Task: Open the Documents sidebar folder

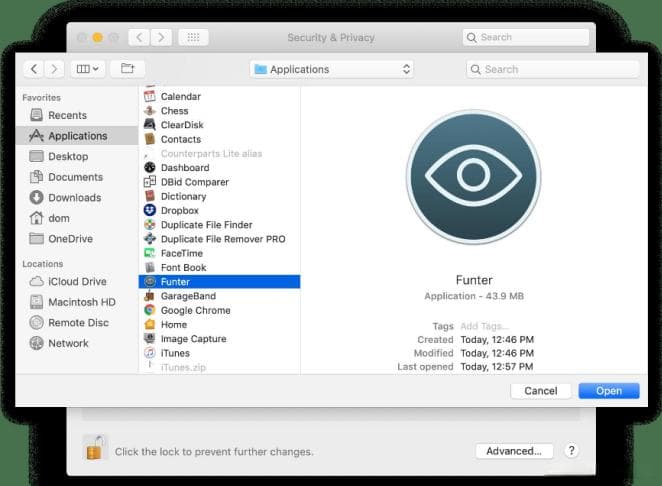Action: (77, 177)
